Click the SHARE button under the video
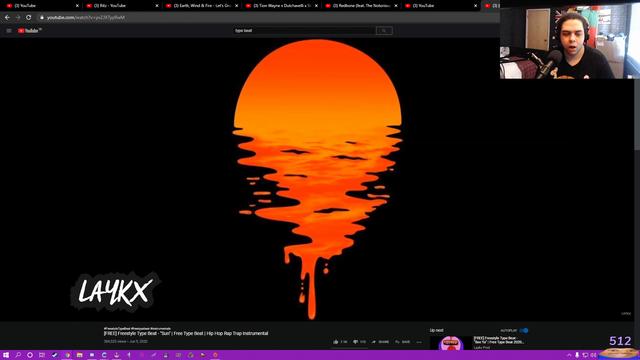The width and height of the screenshot is (640, 360). 380,342
